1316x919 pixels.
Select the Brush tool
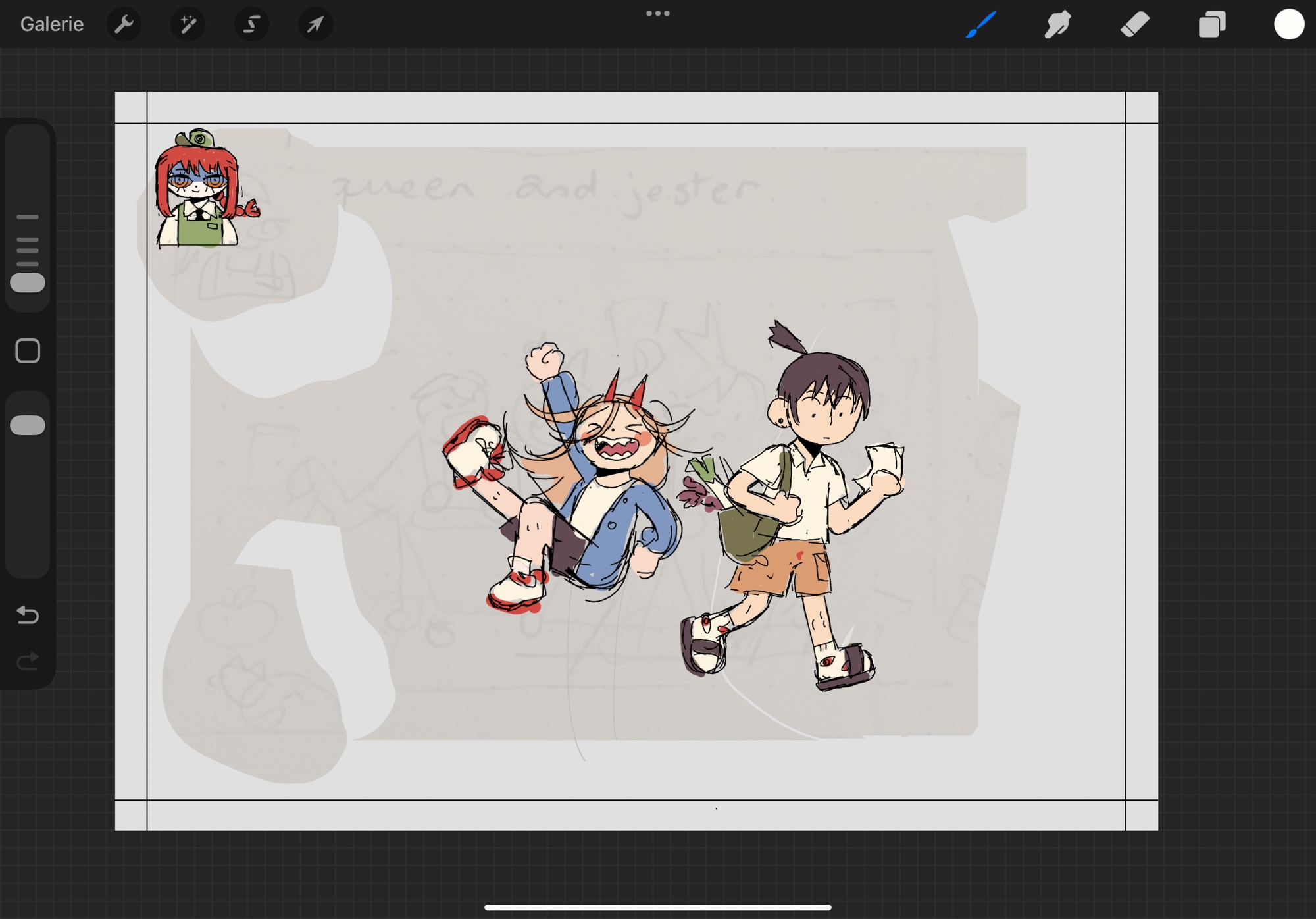pyautogui.click(x=981, y=25)
